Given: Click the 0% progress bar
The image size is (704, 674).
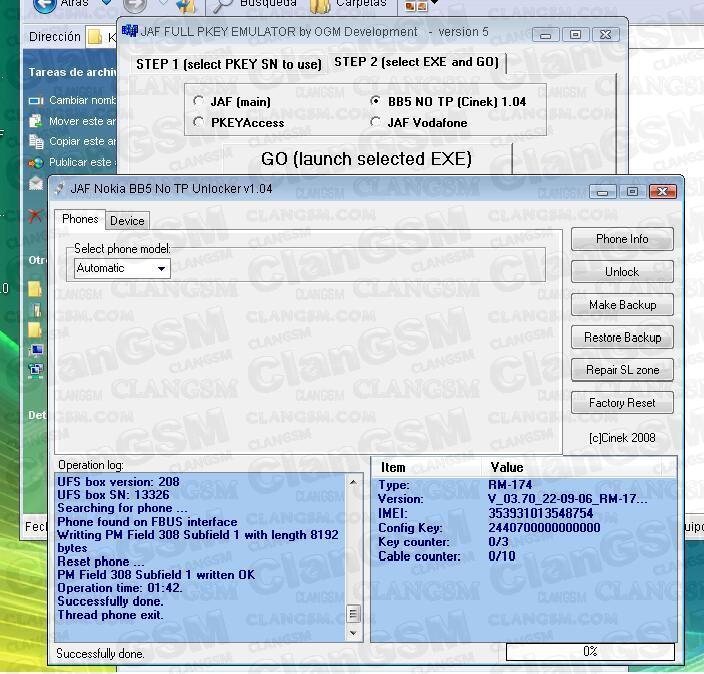Looking at the screenshot, I should (590, 652).
